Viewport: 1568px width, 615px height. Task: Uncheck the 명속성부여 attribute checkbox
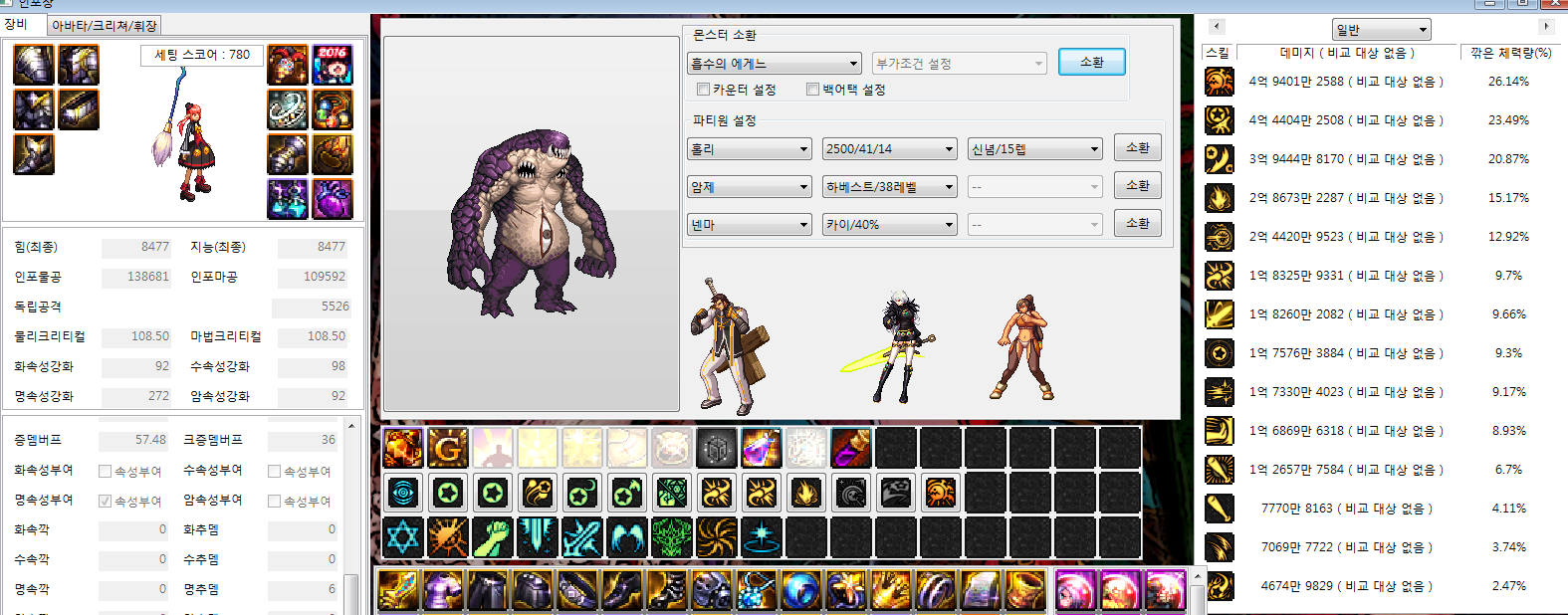pos(105,501)
